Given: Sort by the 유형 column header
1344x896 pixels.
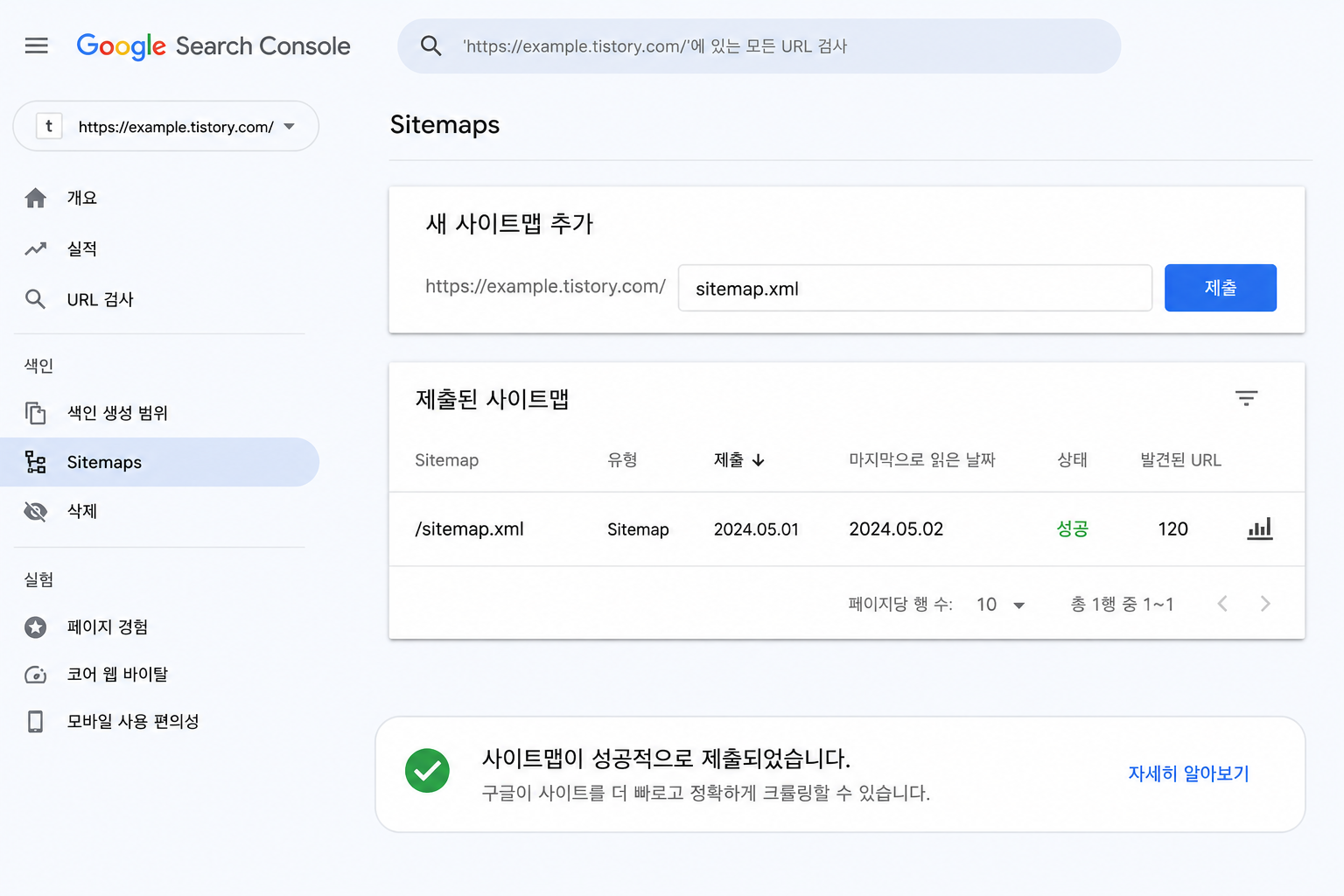Looking at the screenshot, I should [x=622, y=460].
